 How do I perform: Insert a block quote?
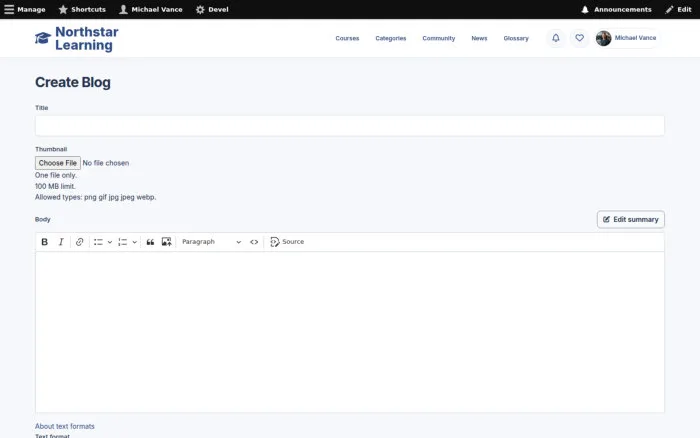[150, 242]
